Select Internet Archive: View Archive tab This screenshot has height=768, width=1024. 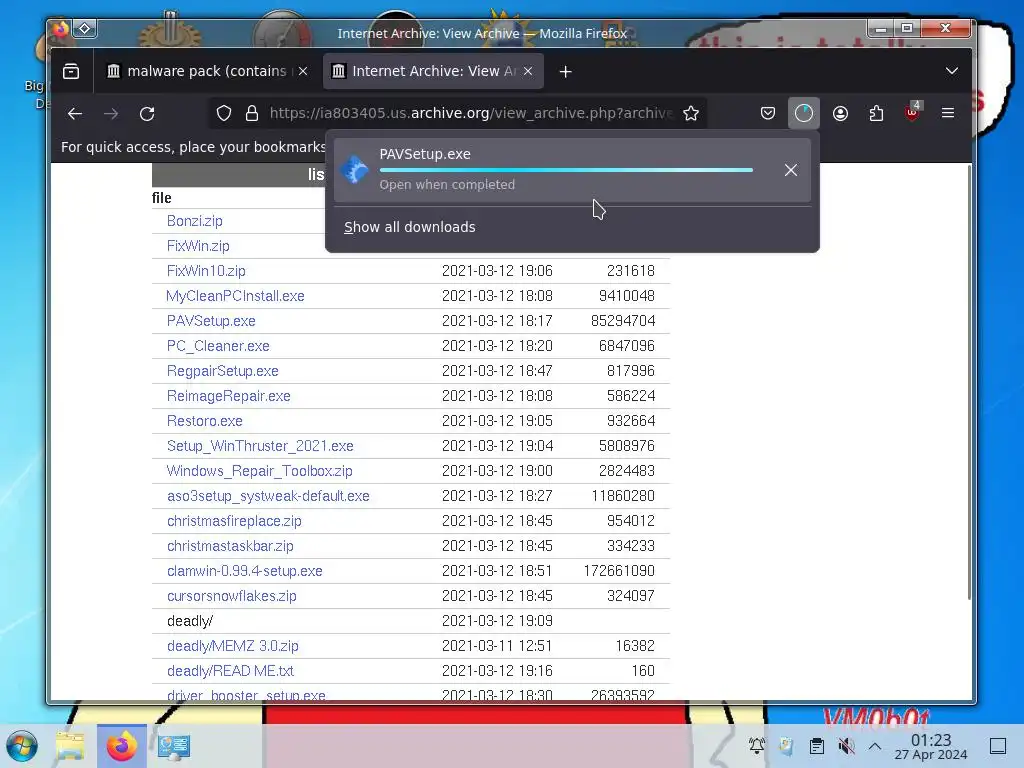click(431, 71)
